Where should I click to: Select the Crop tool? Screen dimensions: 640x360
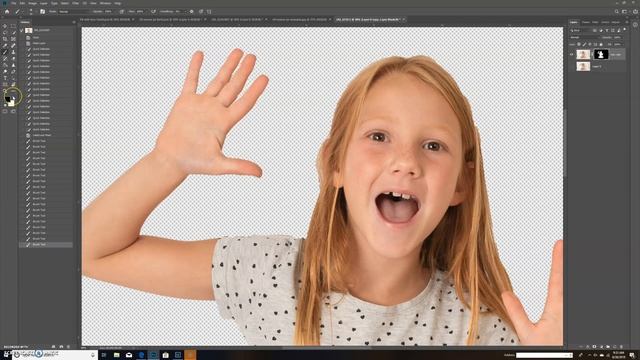pyautogui.click(x=5, y=39)
